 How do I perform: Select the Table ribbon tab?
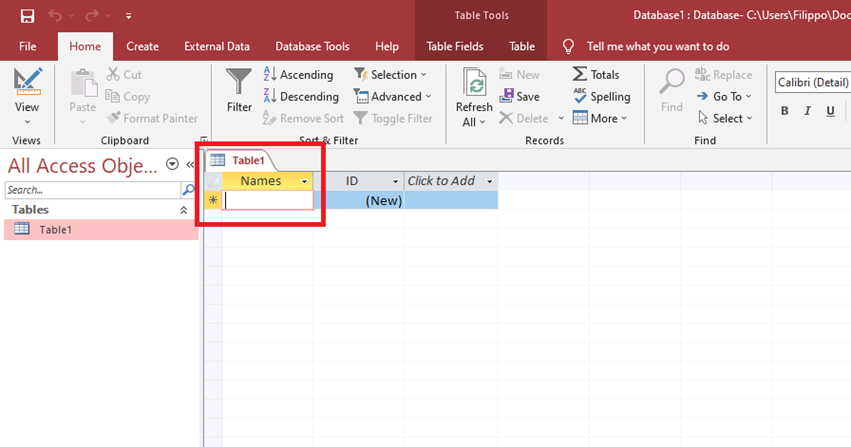click(522, 47)
